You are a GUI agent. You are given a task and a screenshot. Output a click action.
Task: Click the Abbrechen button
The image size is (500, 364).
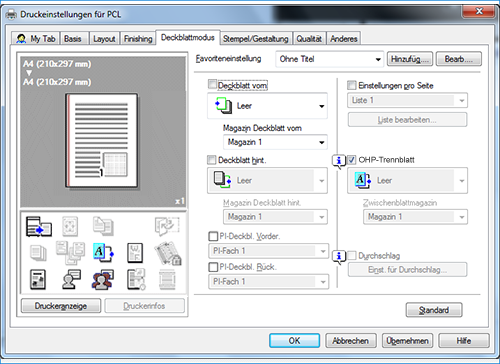pyautogui.click(x=351, y=341)
